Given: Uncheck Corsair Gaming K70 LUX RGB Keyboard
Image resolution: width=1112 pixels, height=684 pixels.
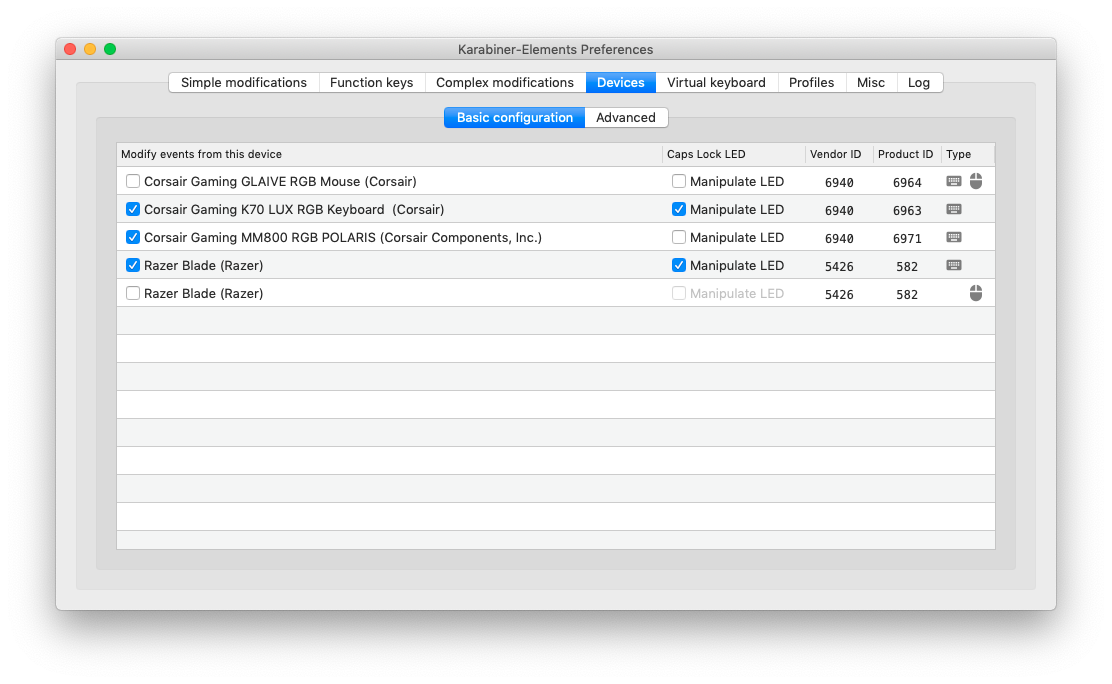Looking at the screenshot, I should coord(133,209).
